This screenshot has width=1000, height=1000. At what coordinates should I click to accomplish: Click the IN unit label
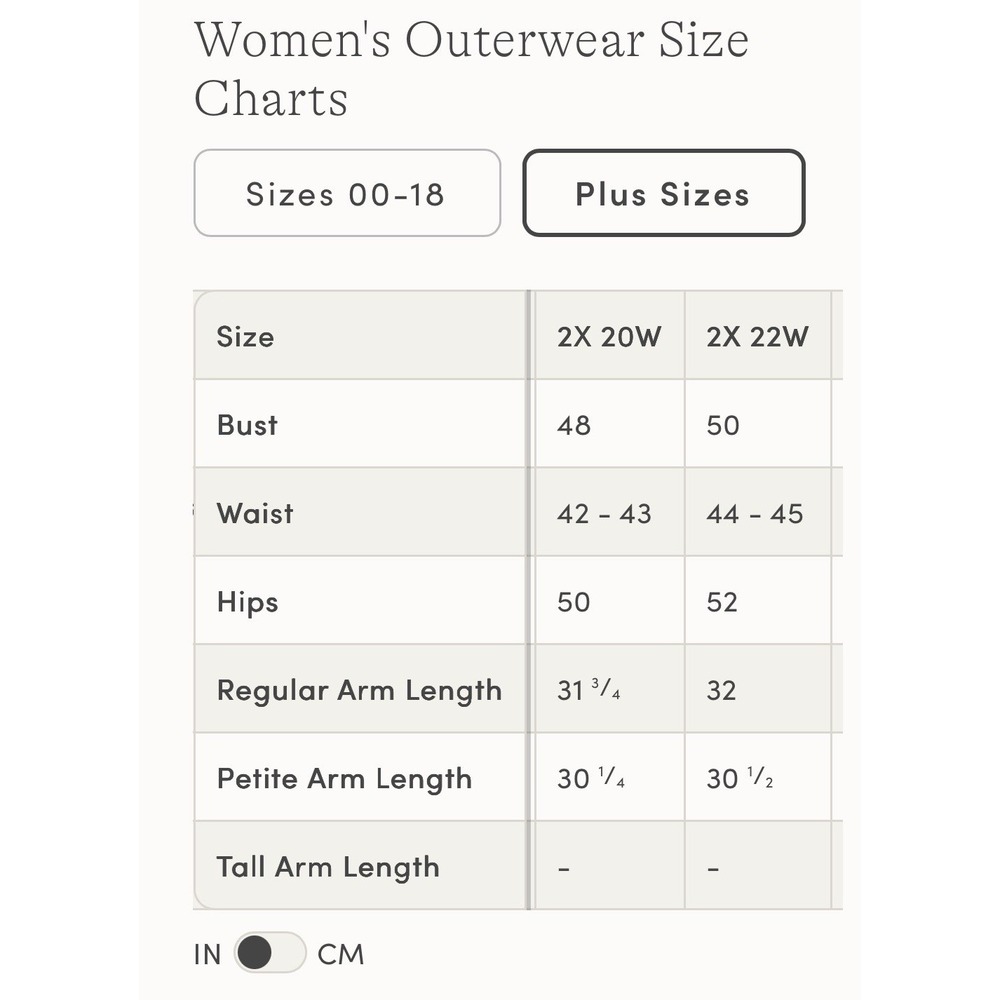tap(207, 954)
